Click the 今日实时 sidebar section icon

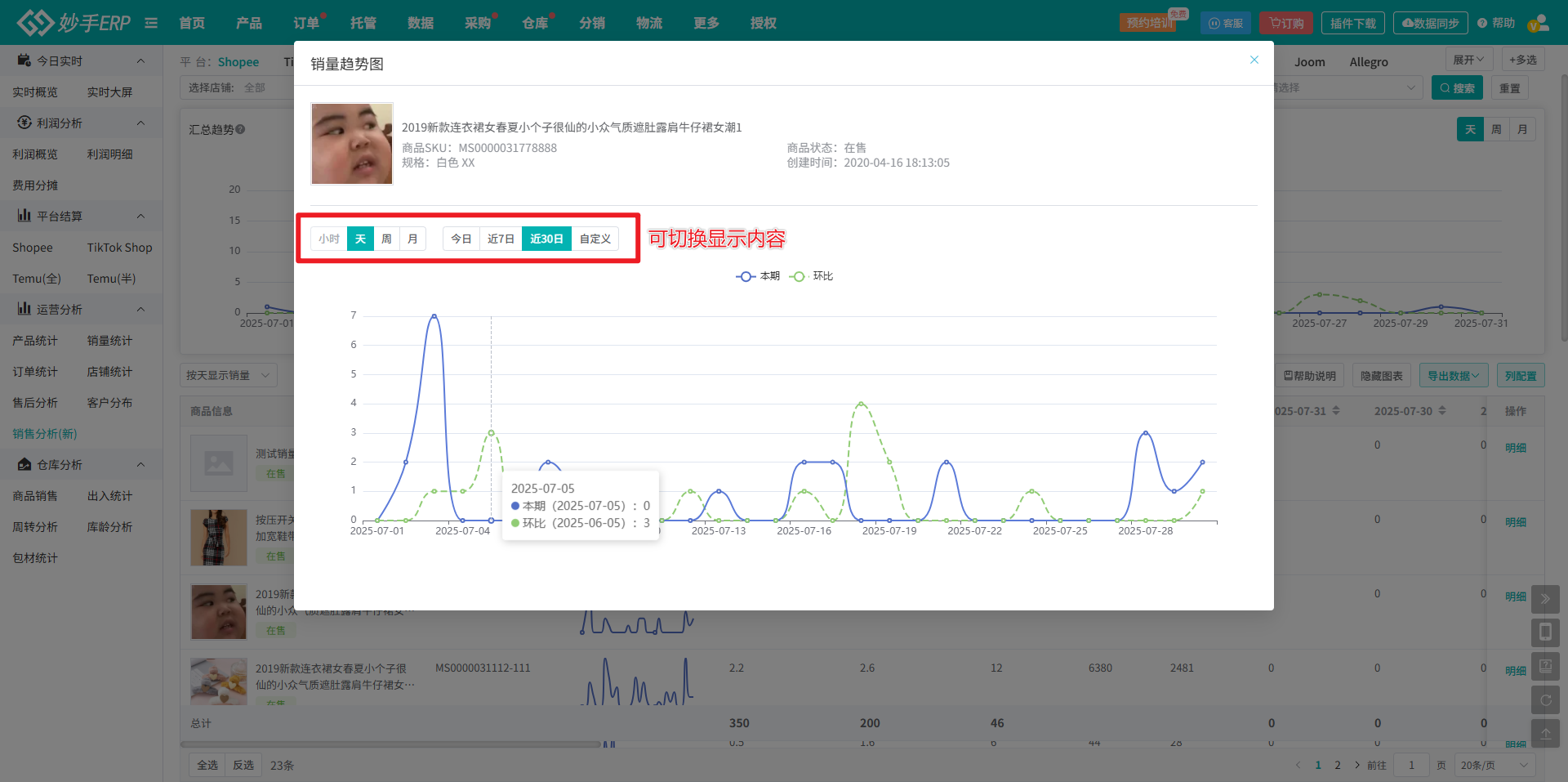tap(24, 60)
